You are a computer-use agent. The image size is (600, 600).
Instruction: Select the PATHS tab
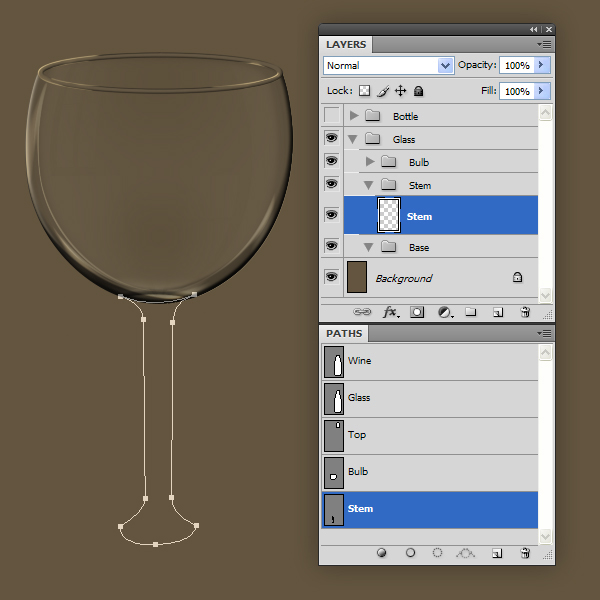pos(344,334)
